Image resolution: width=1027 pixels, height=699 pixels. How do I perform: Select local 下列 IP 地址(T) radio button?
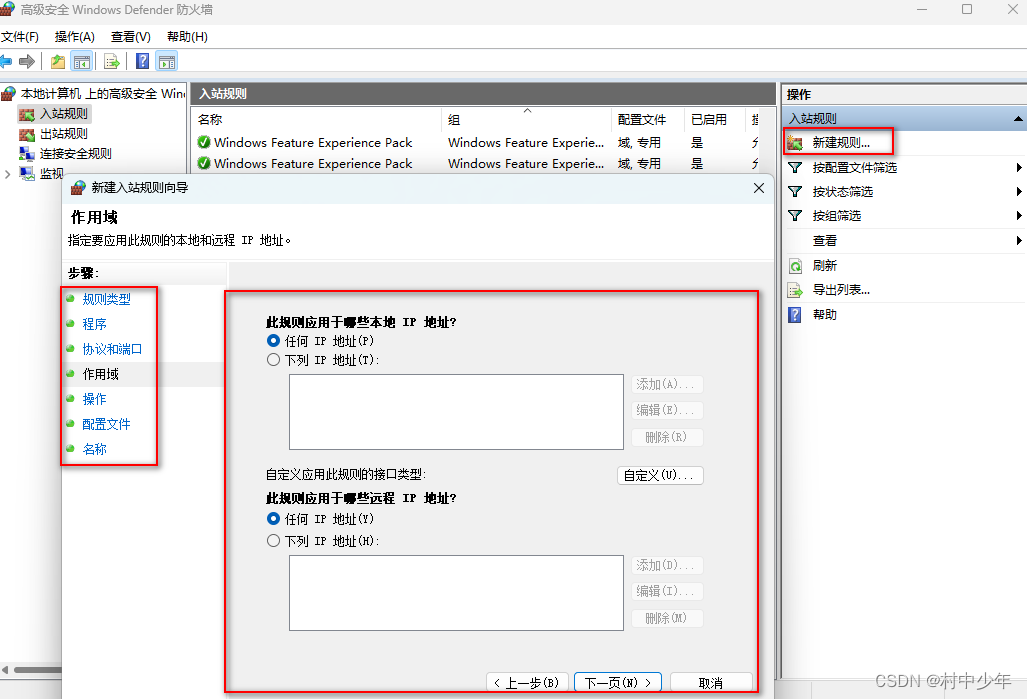273,360
